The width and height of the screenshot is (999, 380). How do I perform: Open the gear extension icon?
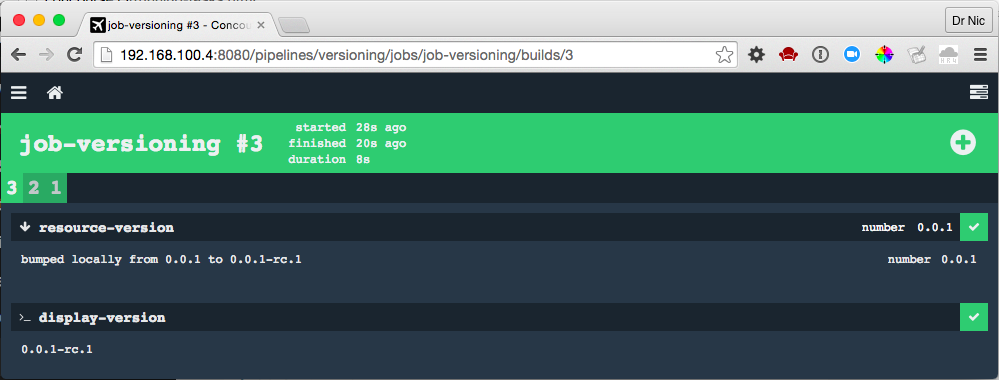point(756,55)
